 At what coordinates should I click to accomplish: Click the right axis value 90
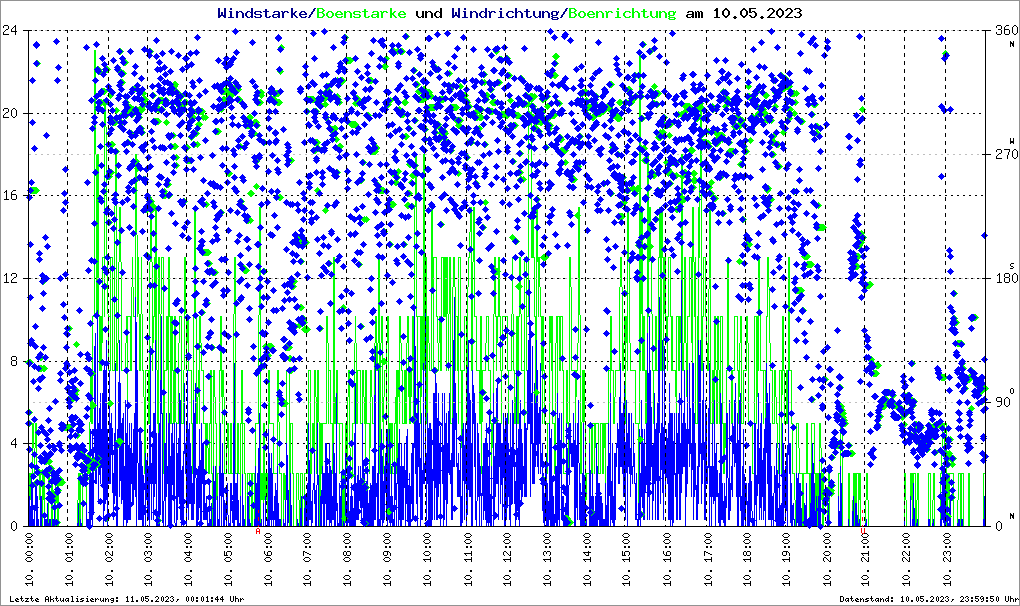(1002, 402)
